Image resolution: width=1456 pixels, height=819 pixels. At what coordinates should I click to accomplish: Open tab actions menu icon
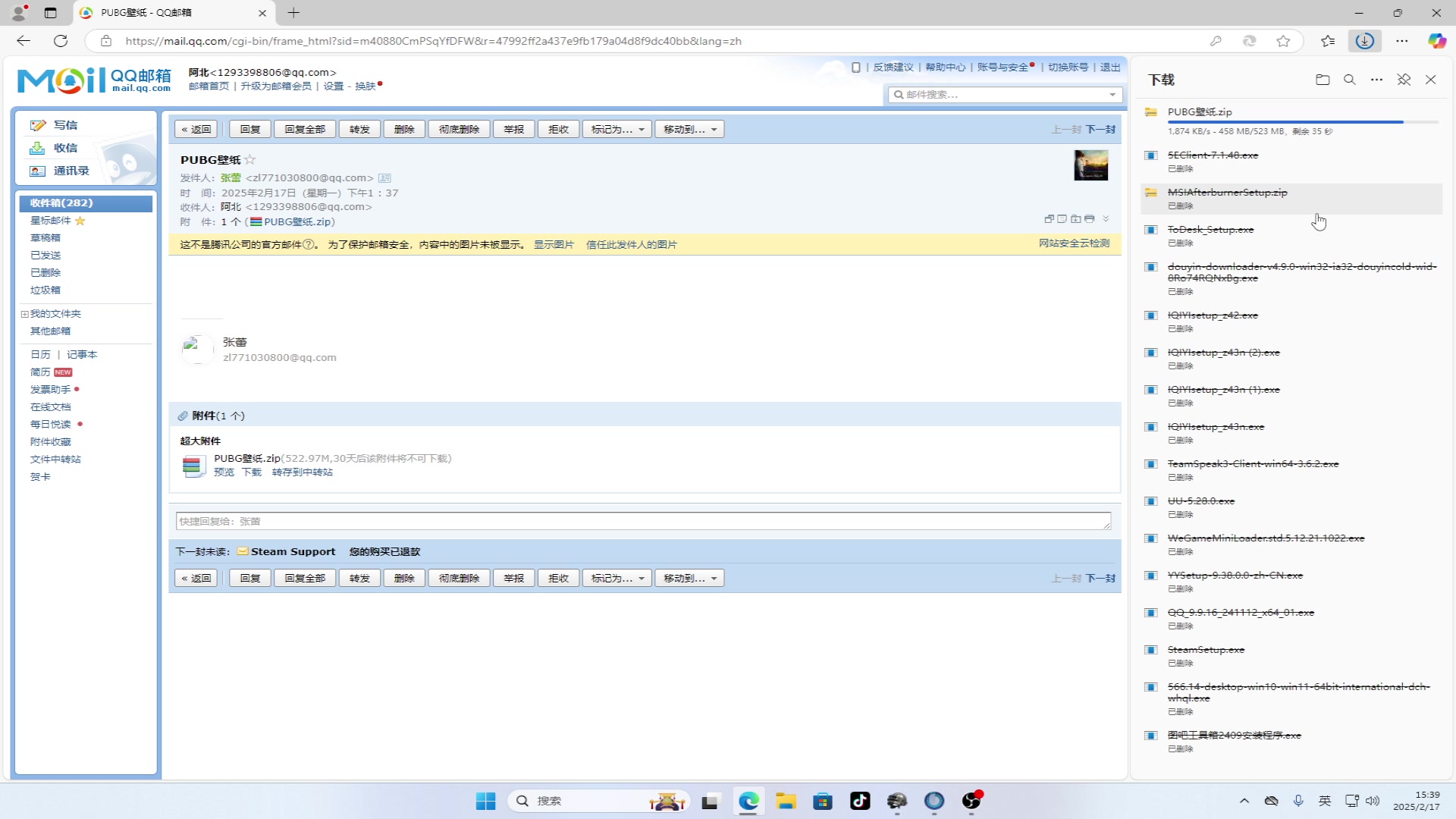point(50,13)
